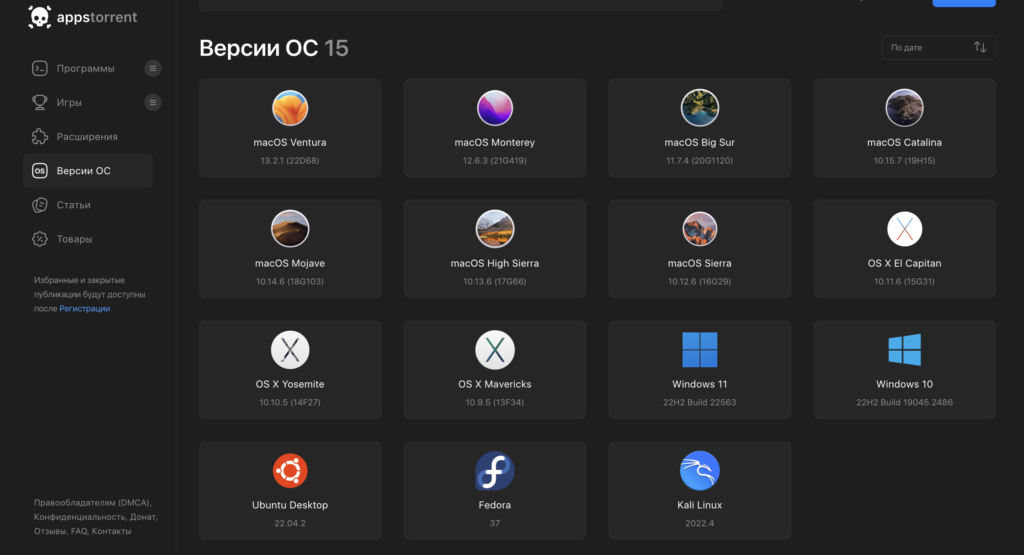Click the Статьи sidebar icon
1024x555 pixels.
click(40, 205)
